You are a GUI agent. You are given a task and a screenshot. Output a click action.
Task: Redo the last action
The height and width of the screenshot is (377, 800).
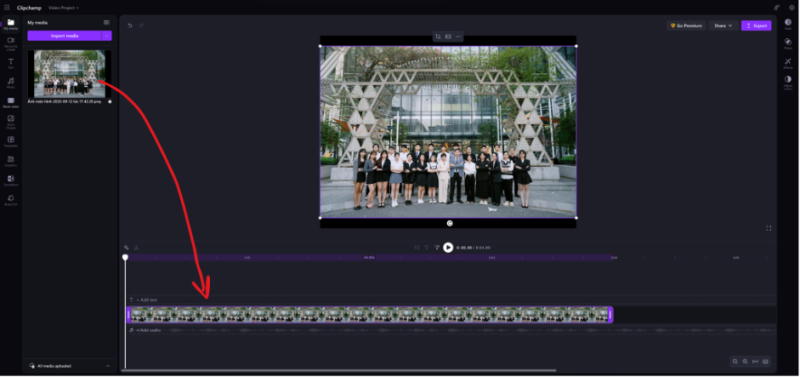pyautogui.click(x=141, y=26)
